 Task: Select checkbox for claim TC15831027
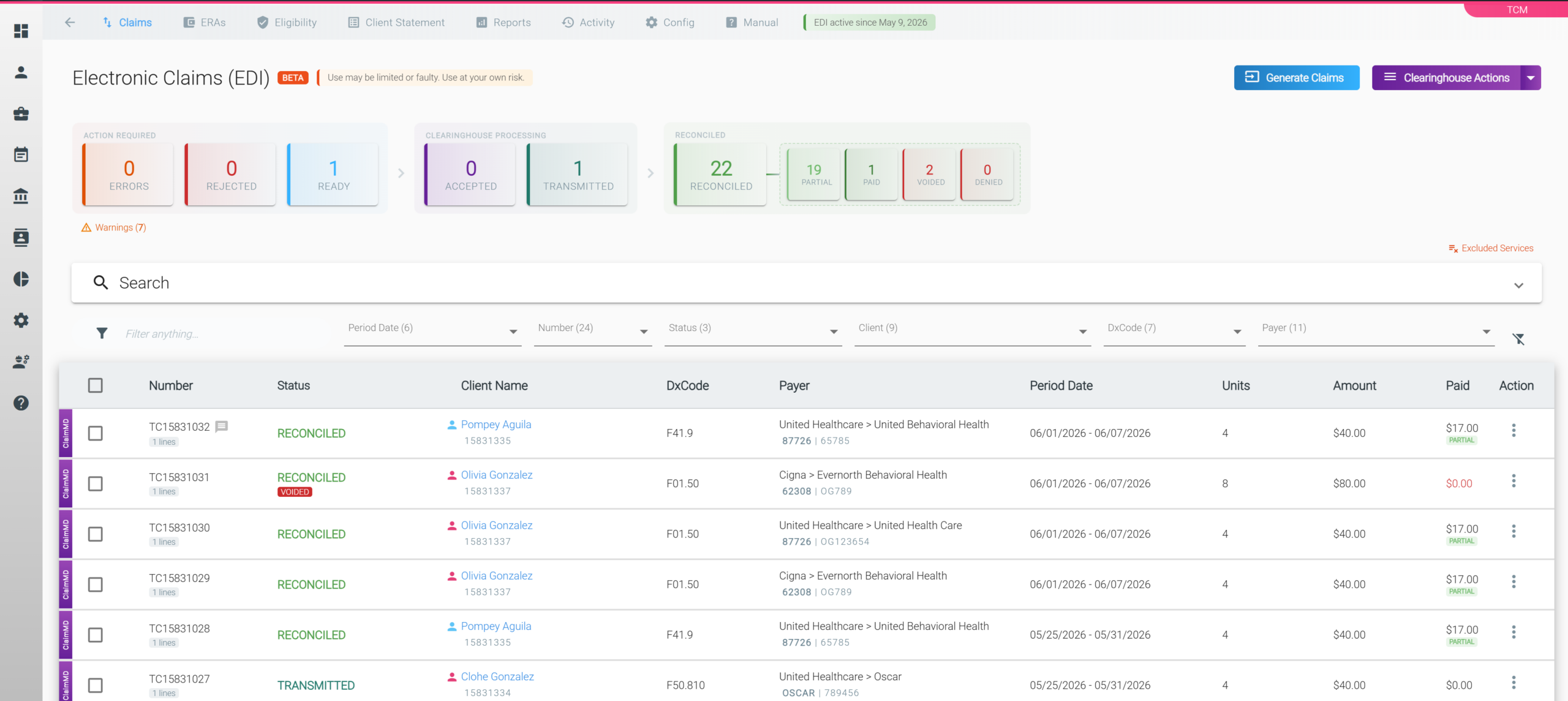click(x=96, y=685)
